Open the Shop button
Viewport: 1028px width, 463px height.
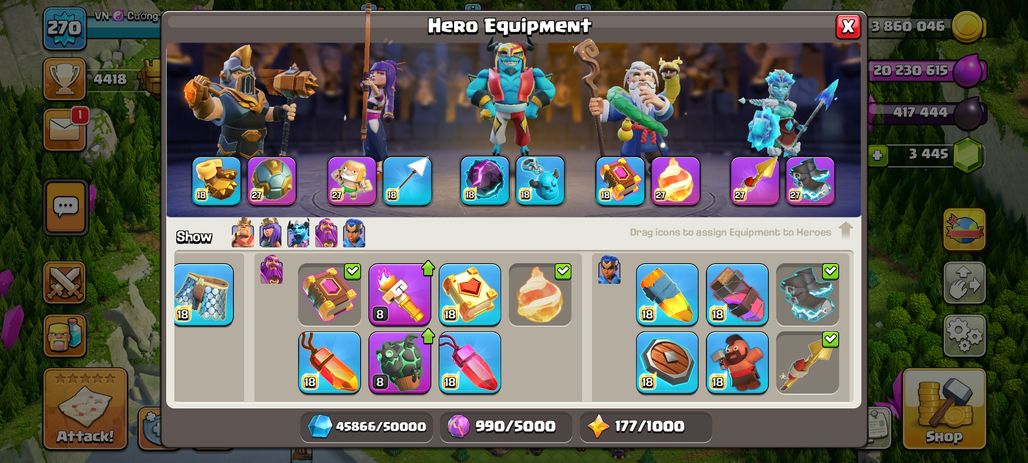[x=944, y=409]
